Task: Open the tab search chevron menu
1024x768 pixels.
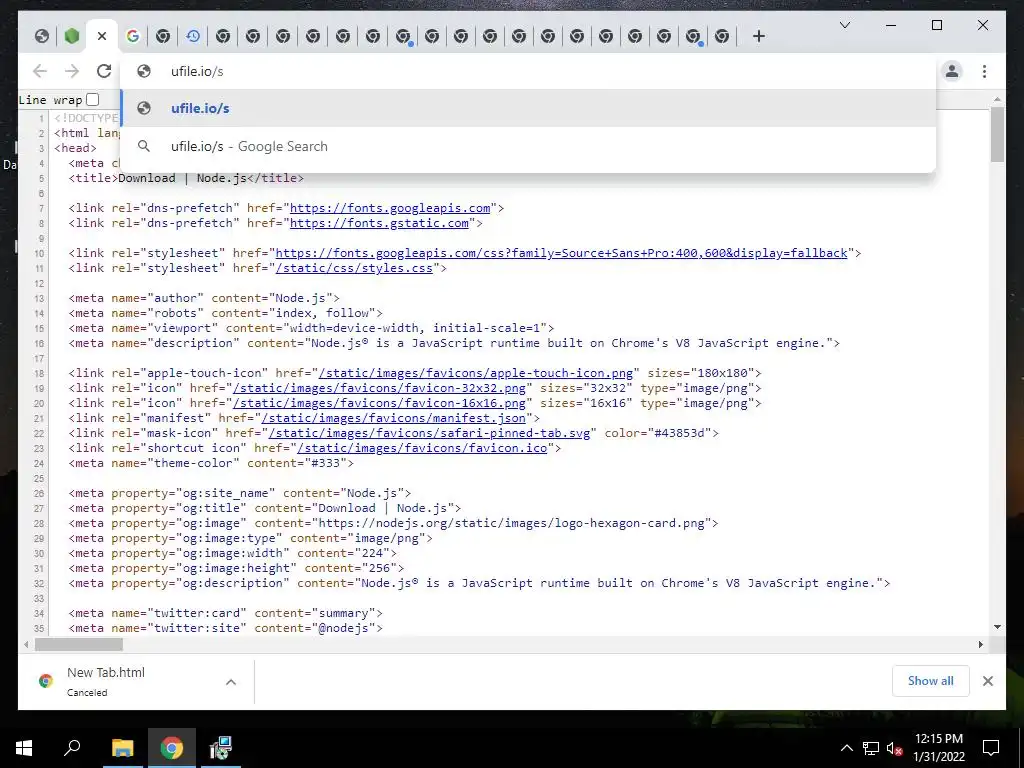Action: [x=844, y=25]
